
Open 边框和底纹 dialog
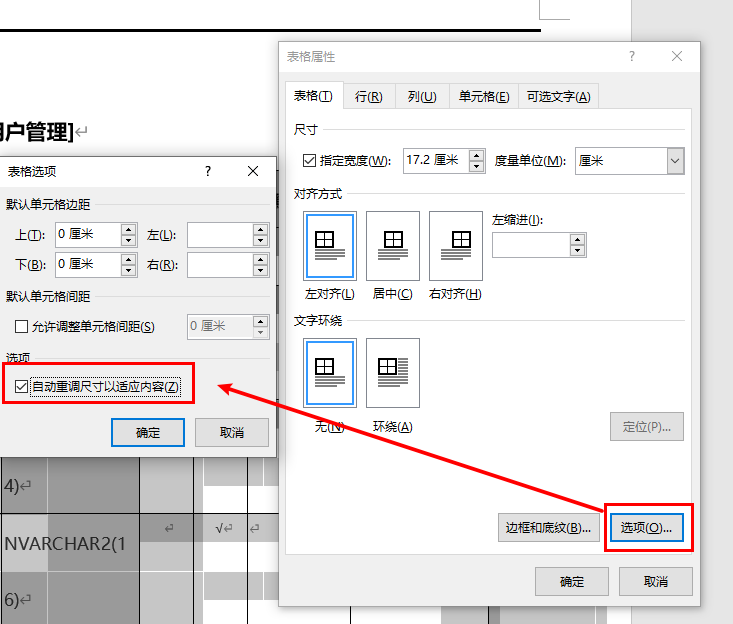[x=548, y=528]
